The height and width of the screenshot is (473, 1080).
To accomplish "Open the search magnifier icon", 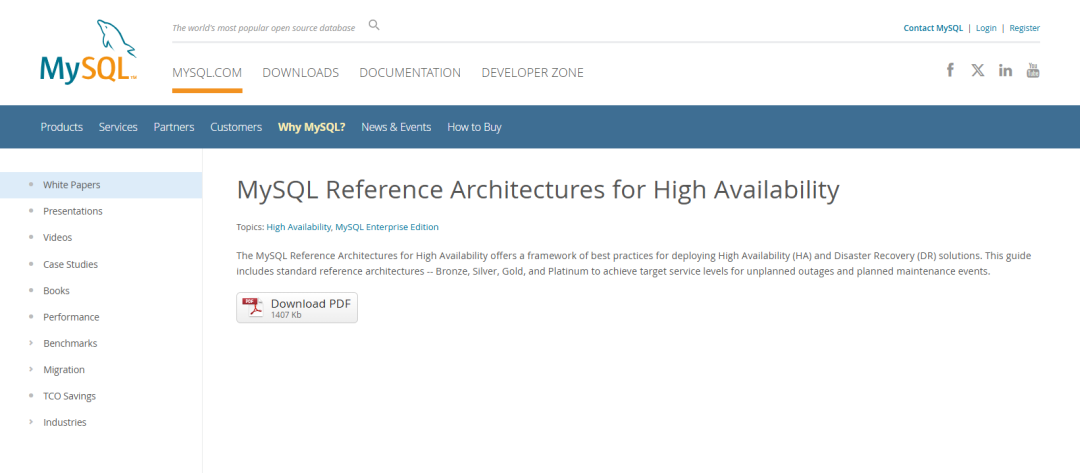I will (374, 25).
